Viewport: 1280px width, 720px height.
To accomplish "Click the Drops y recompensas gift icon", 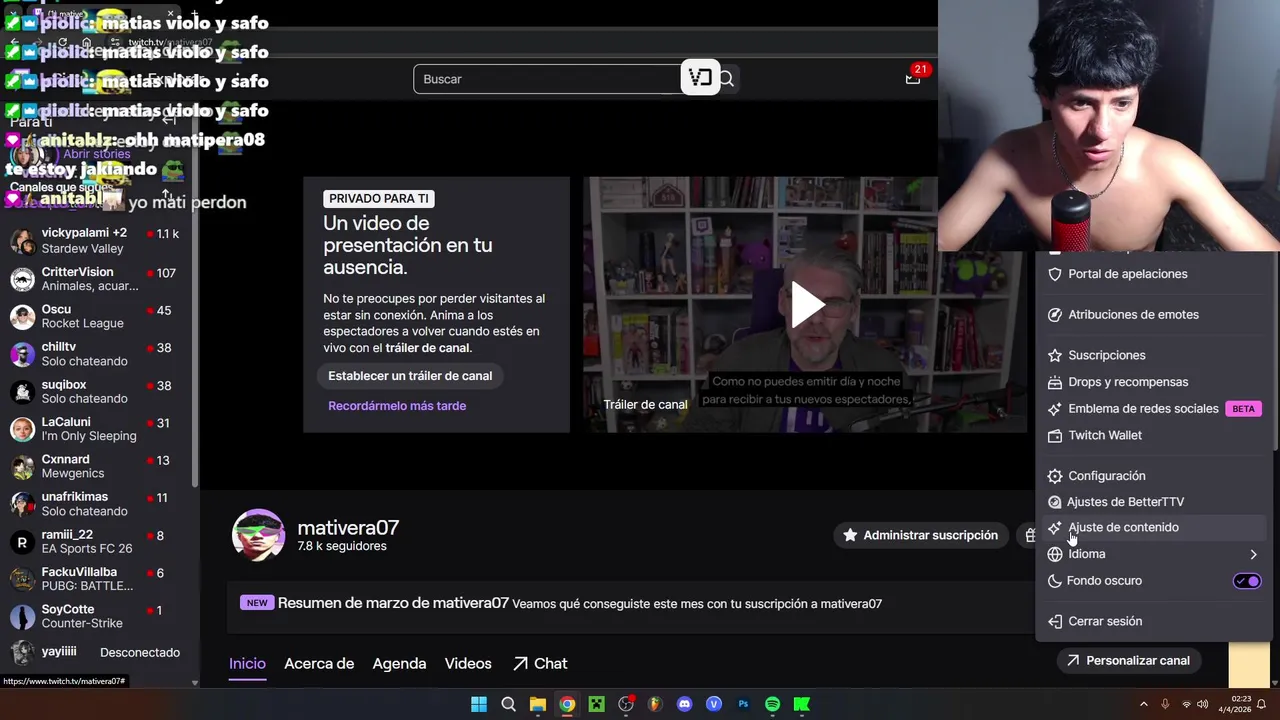I will click(x=1054, y=382).
